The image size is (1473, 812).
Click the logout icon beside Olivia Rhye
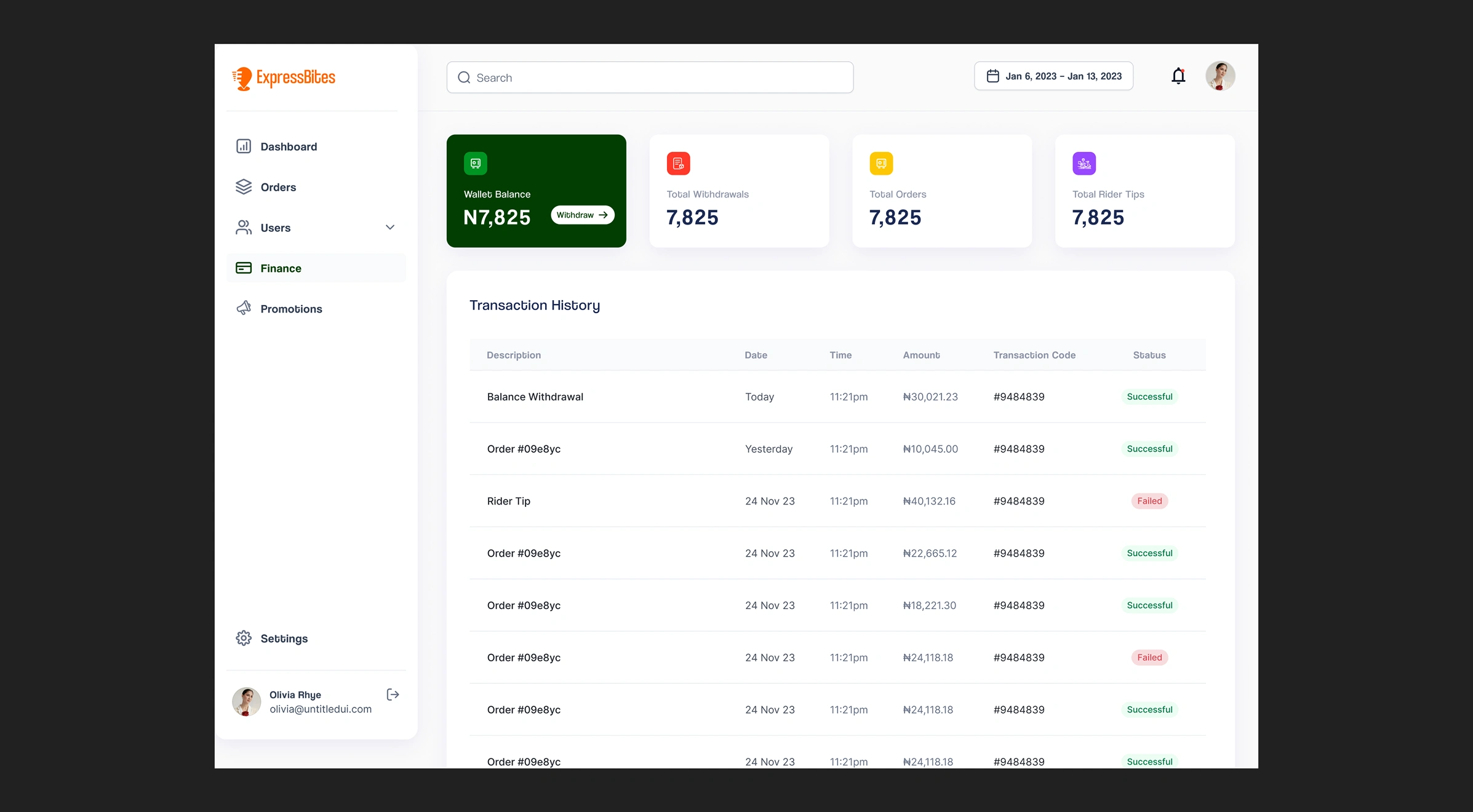[x=393, y=695]
